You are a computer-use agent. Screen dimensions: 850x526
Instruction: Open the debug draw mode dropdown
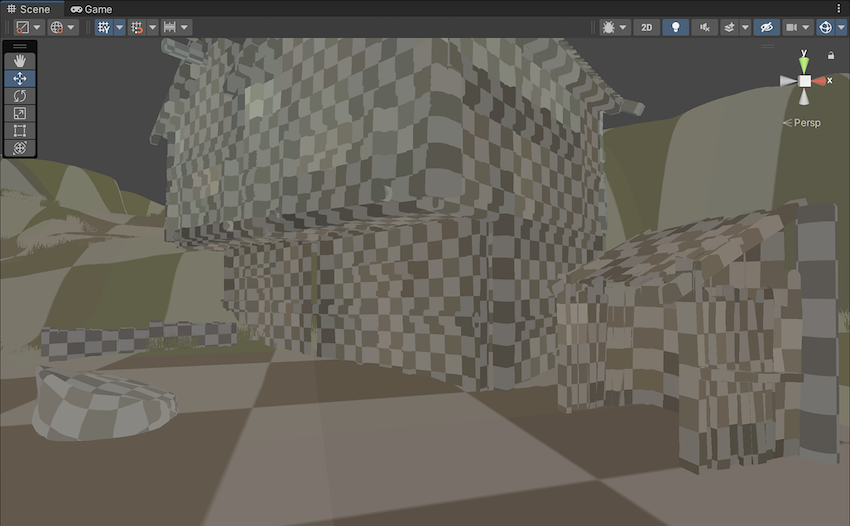[x=613, y=28]
